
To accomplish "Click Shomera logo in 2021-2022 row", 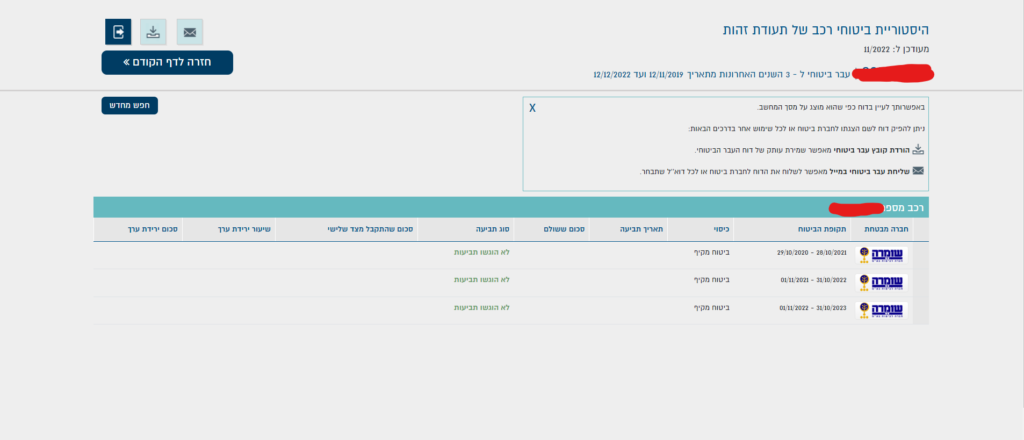I will (x=881, y=282).
